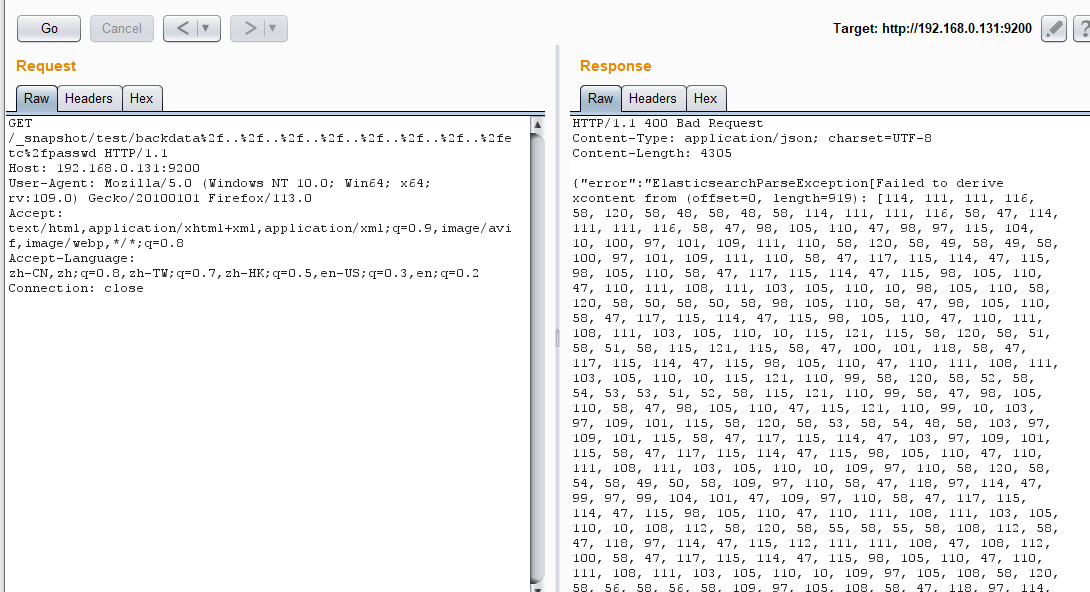Switch to the Request Hex tab
This screenshot has height=592, width=1090.
pyautogui.click(x=142, y=99)
